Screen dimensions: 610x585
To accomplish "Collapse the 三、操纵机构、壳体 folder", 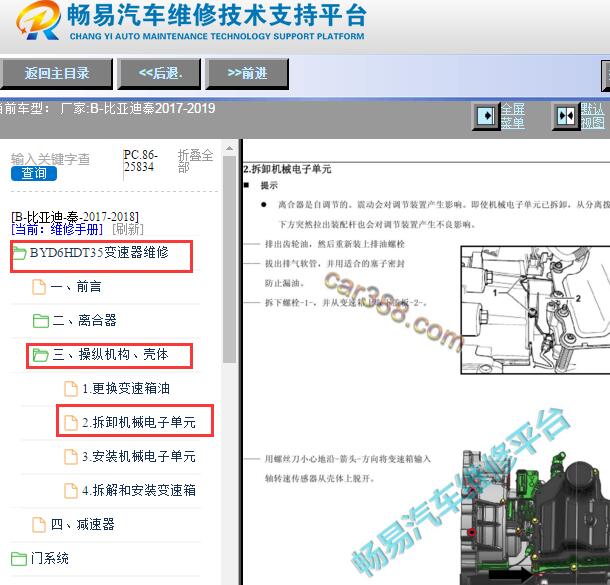I will pyautogui.click(x=110, y=354).
